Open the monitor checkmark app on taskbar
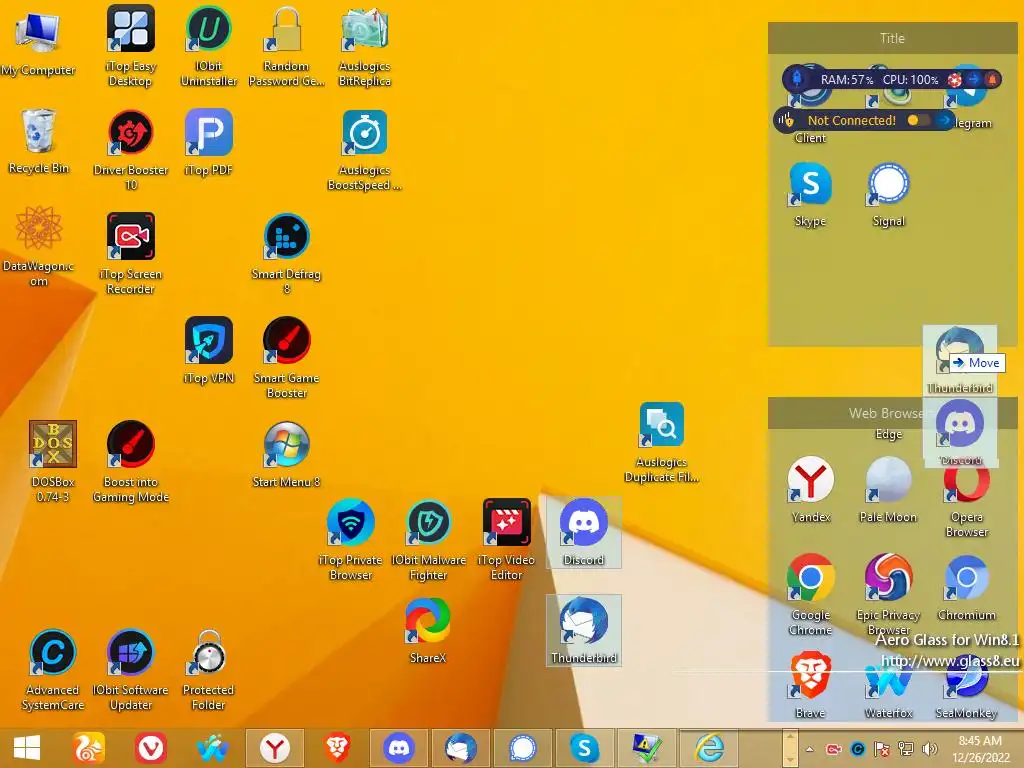The image size is (1024, 768). (x=647, y=748)
